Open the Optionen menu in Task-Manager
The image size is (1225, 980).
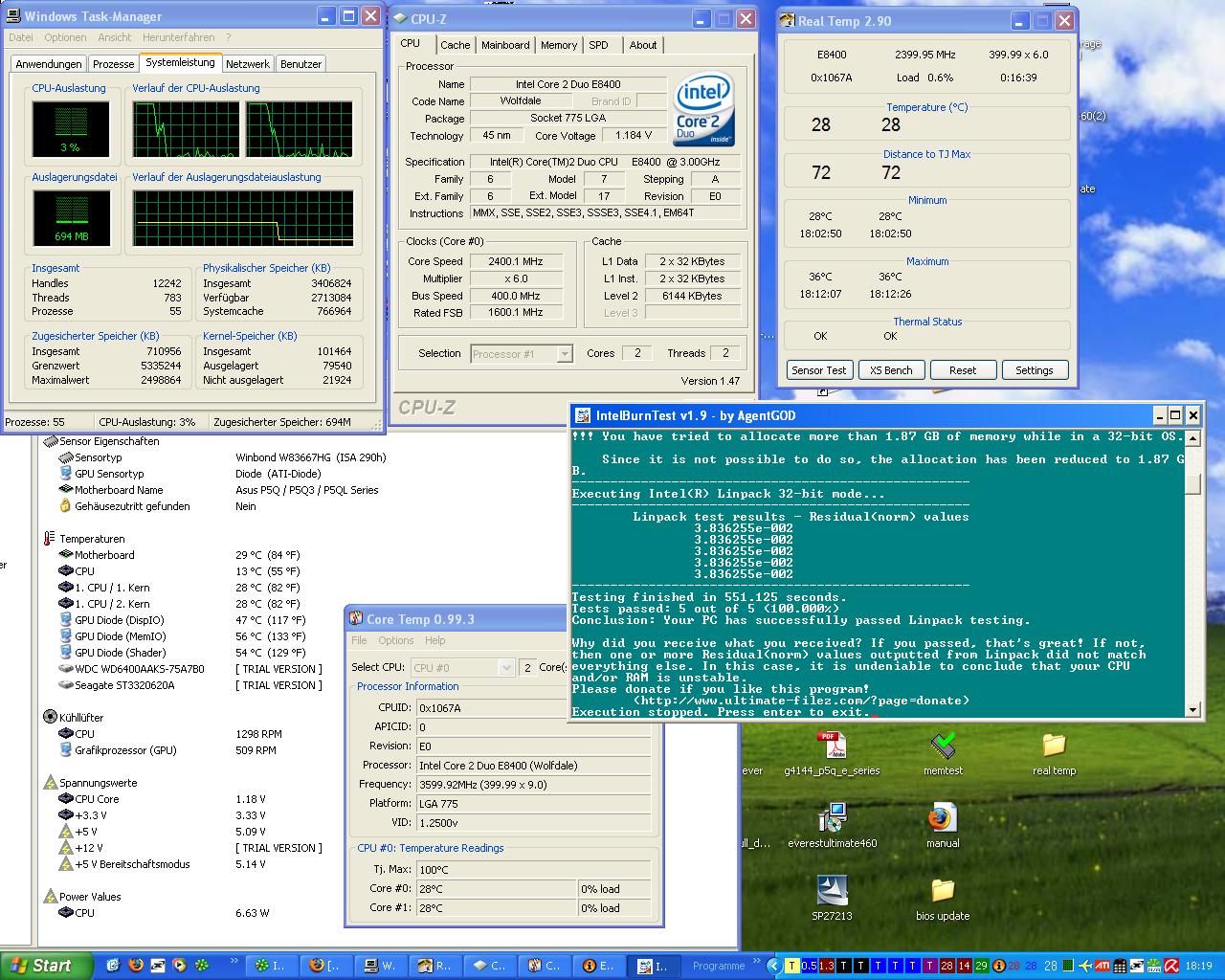coord(65,37)
